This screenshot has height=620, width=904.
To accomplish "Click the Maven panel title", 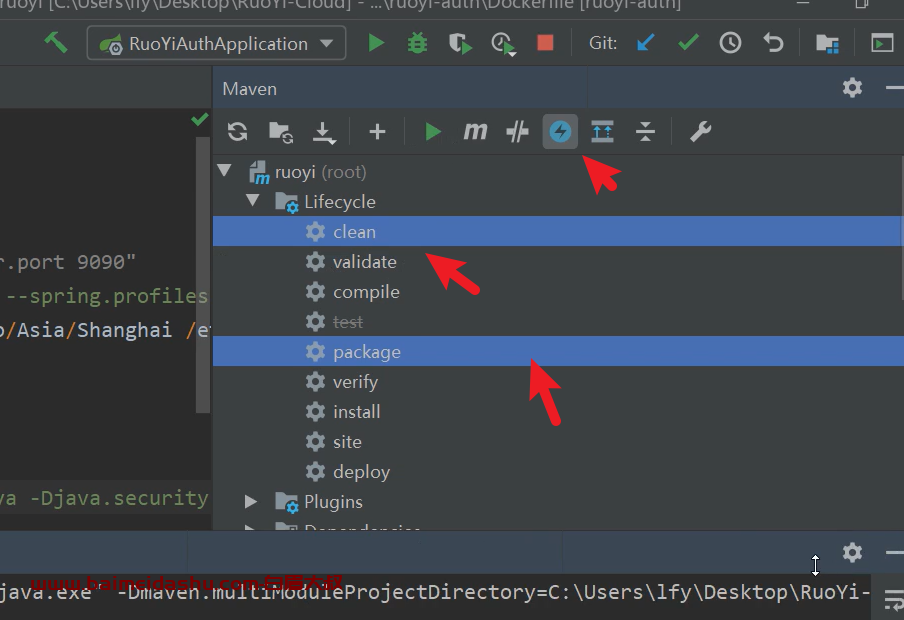I will tap(250, 89).
